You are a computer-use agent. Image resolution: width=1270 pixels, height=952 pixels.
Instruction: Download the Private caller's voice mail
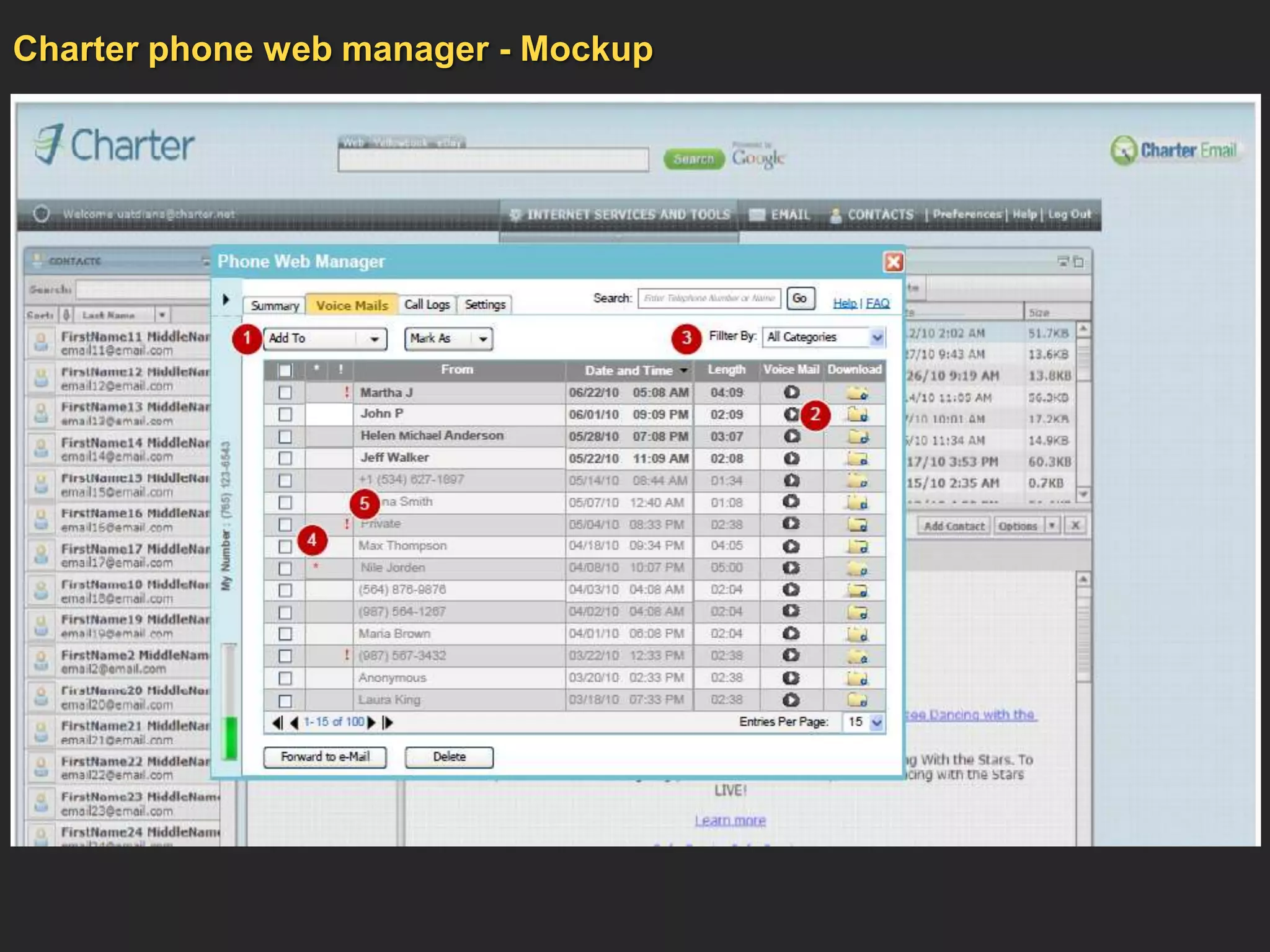tap(858, 525)
